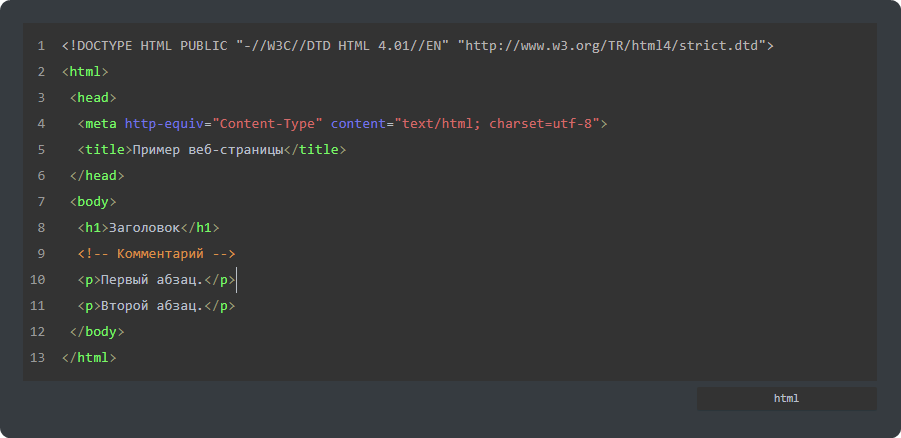
Task: Click the "-//W3C//DTD HTML 4.01//EN" string
Action: pyautogui.click(x=342, y=45)
